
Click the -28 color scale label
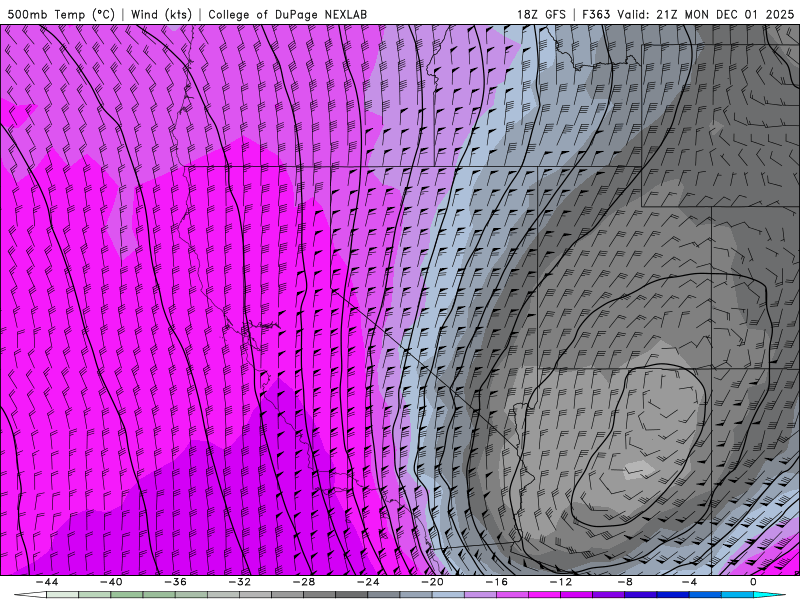(304, 582)
